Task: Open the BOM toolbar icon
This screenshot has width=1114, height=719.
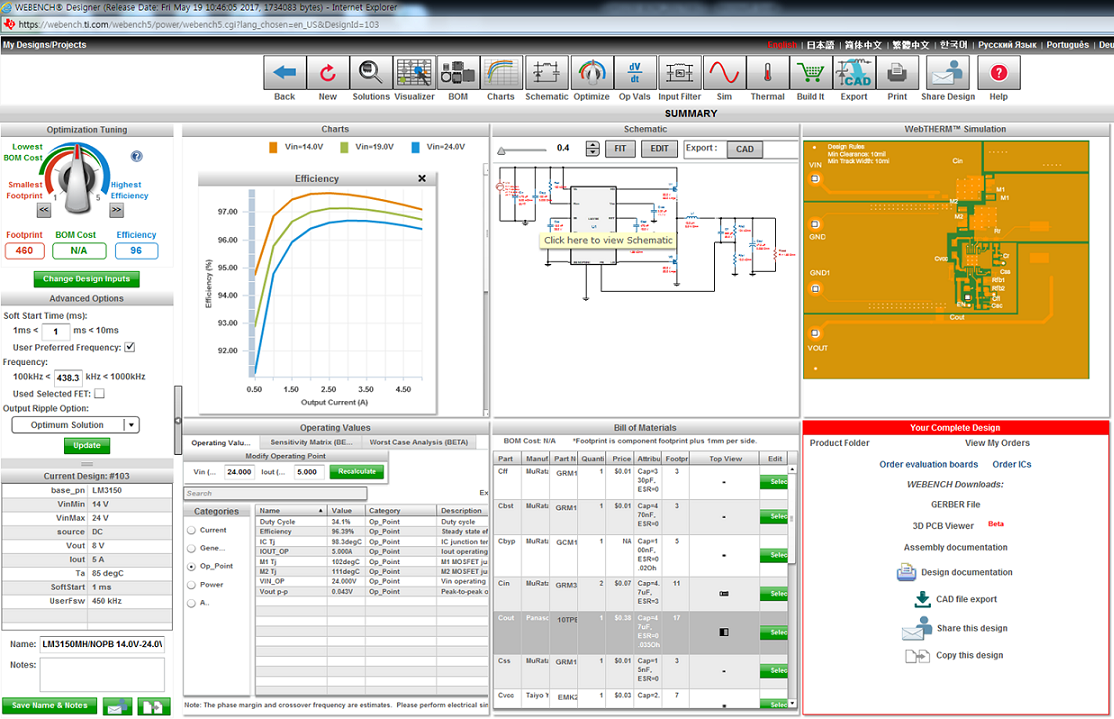Action: (458, 72)
